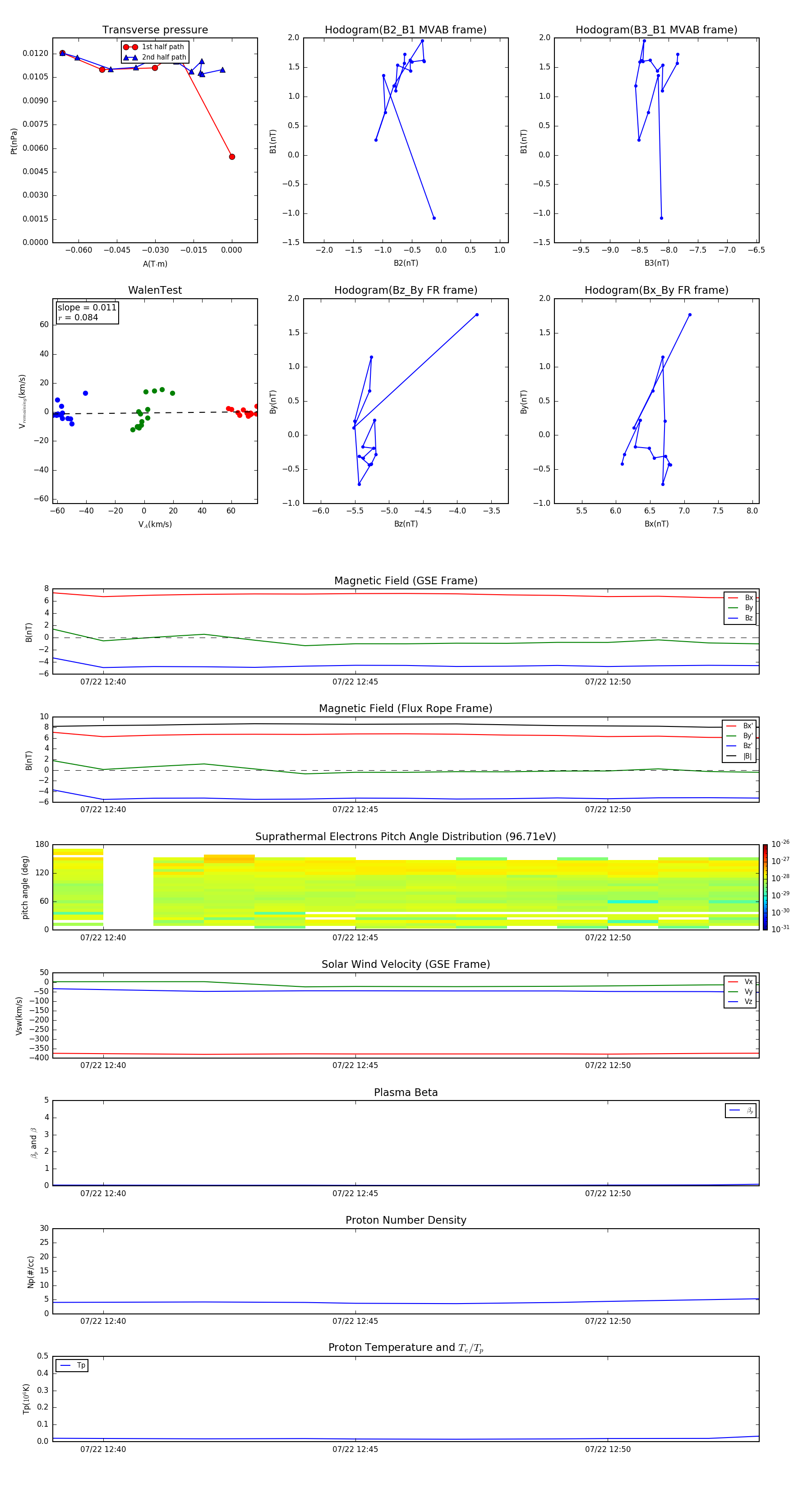Click the "Bx'" legend entry in Flux Rope plot

point(740,726)
